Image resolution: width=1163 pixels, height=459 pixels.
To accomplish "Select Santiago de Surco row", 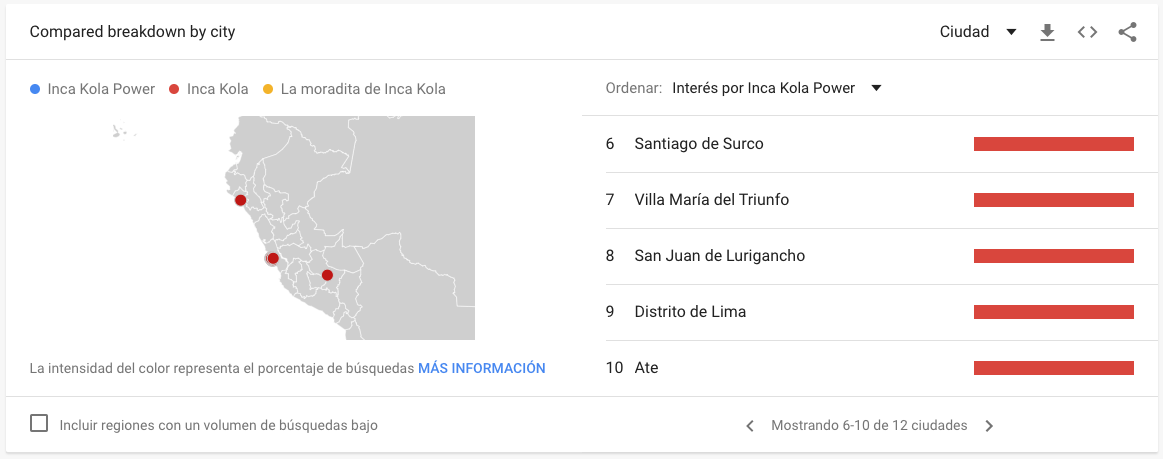I will [x=699, y=144].
